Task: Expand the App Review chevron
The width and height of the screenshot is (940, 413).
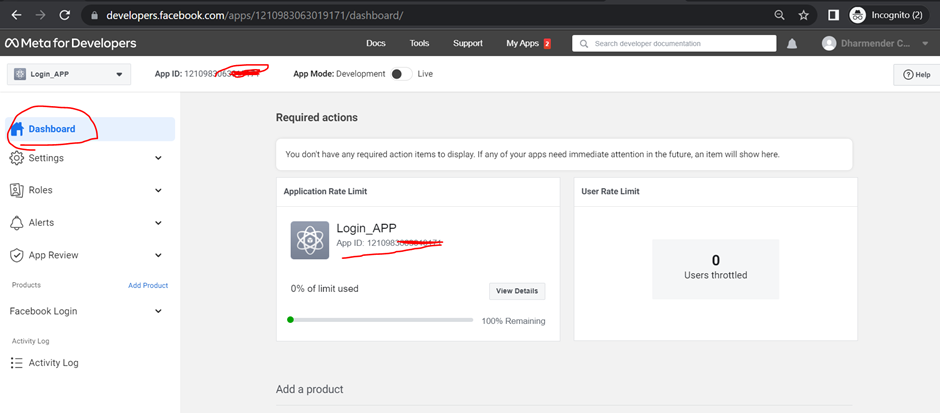Action: pos(158,255)
